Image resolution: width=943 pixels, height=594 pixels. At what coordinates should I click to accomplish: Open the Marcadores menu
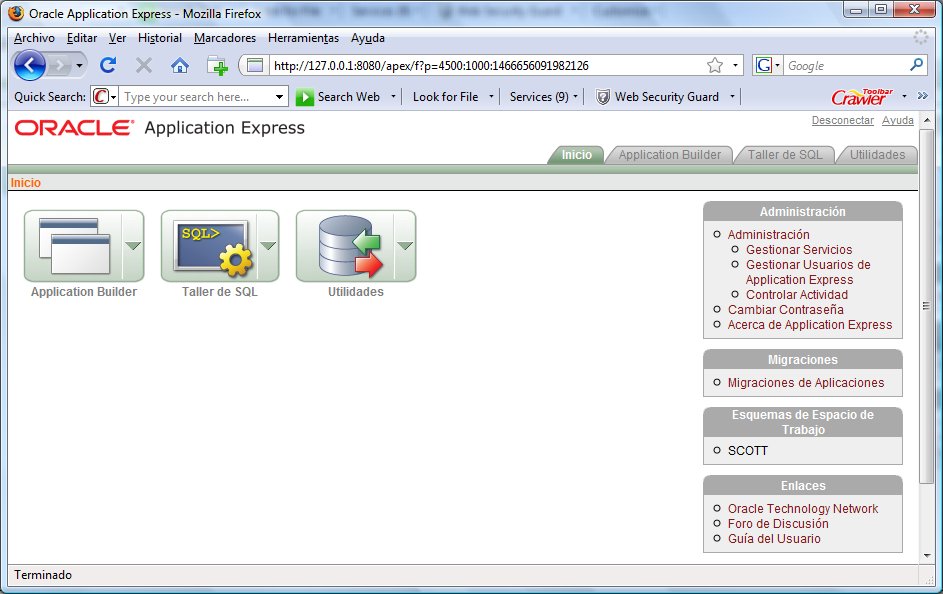(x=225, y=38)
